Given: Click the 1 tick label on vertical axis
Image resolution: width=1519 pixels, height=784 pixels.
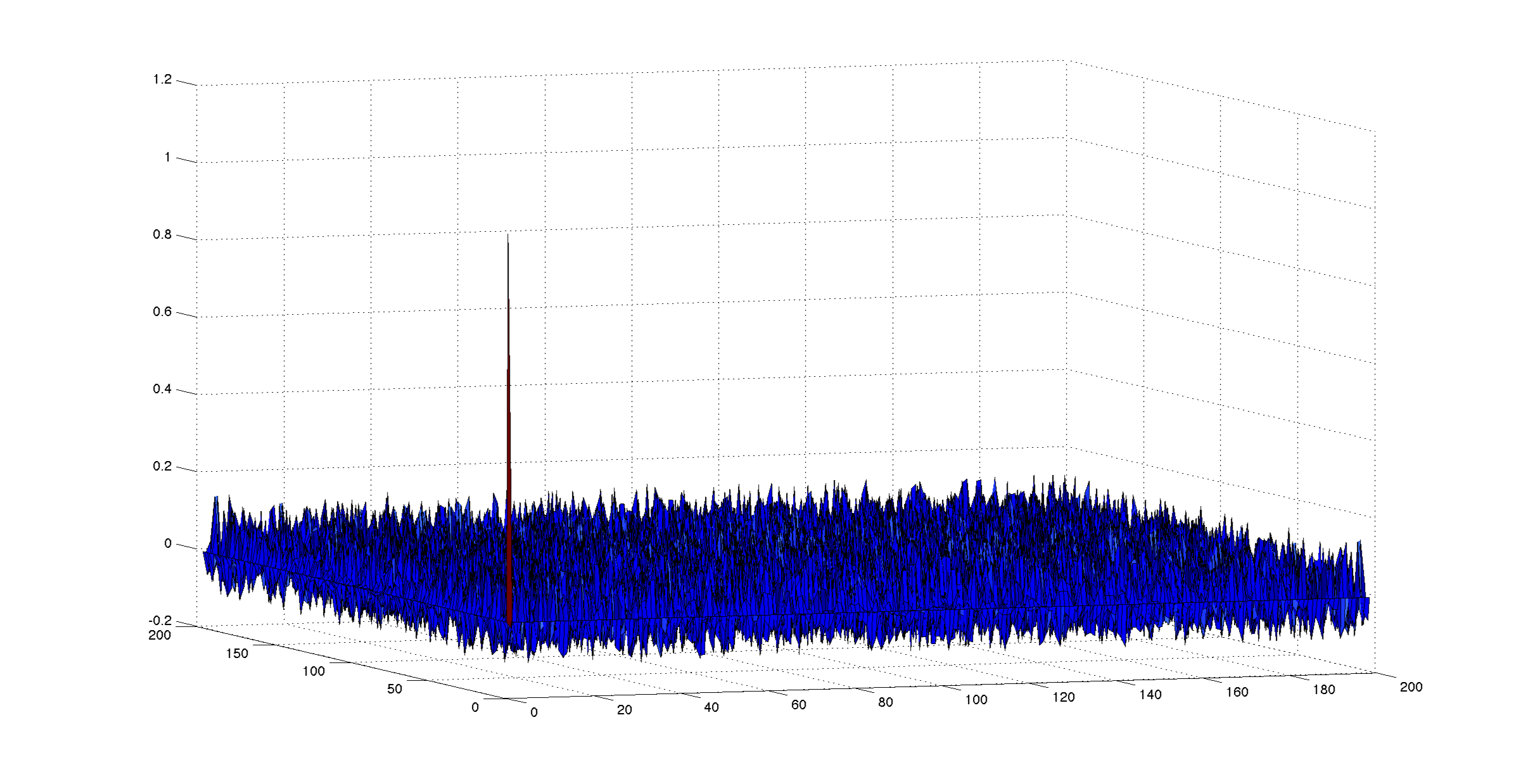Looking at the screenshot, I should tap(167, 157).
